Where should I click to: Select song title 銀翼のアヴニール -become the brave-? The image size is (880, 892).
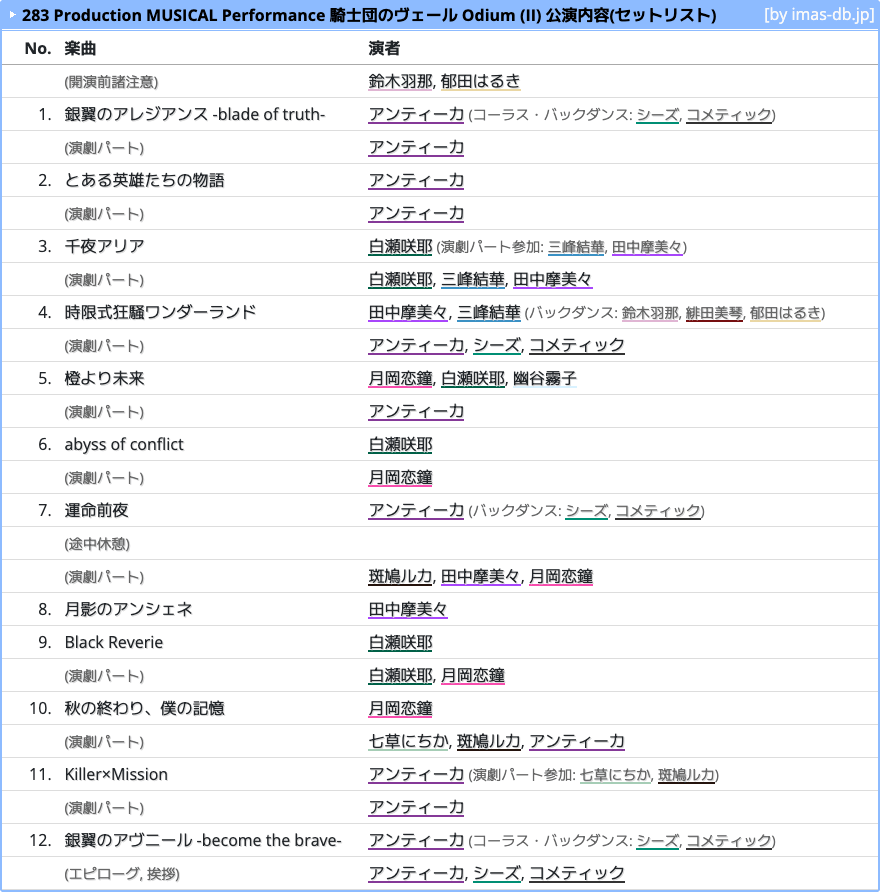pyautogui.click(x=203, y=840)
